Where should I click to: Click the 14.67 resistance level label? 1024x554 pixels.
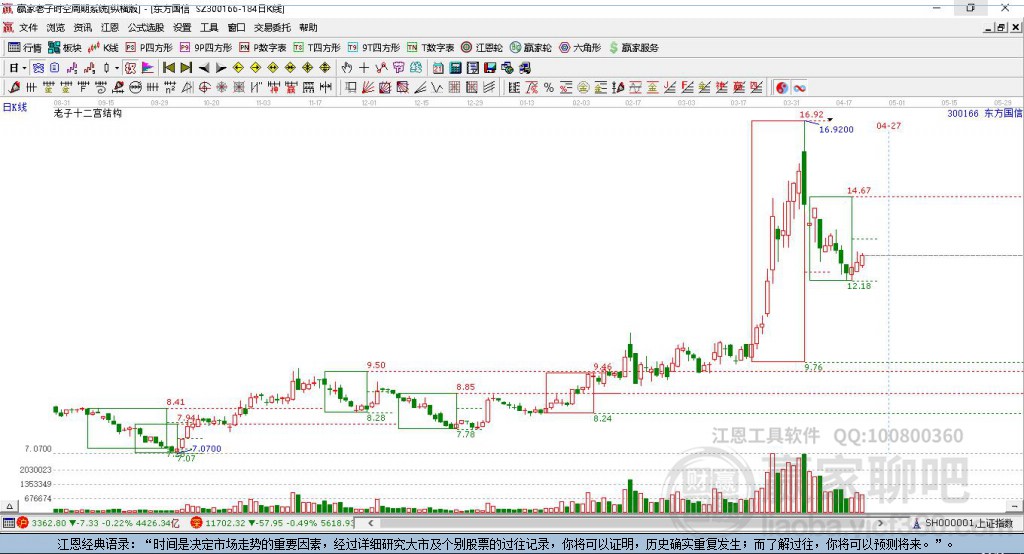859,191
